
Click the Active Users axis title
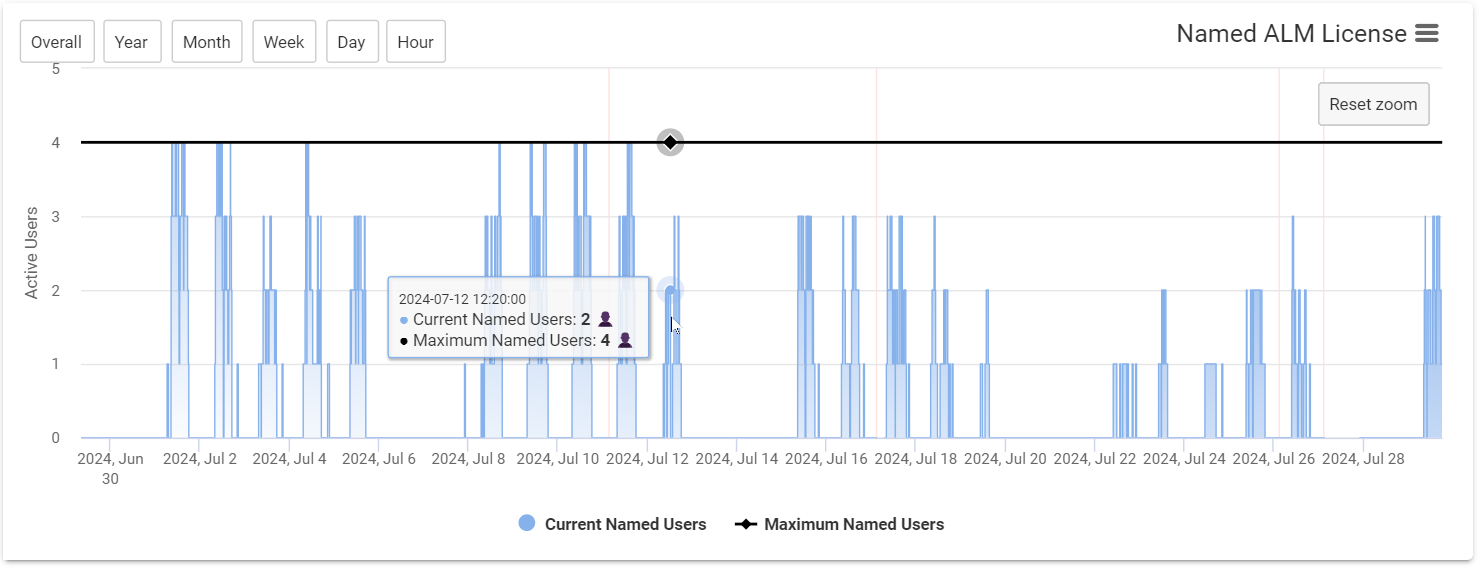tap(32, 253)
